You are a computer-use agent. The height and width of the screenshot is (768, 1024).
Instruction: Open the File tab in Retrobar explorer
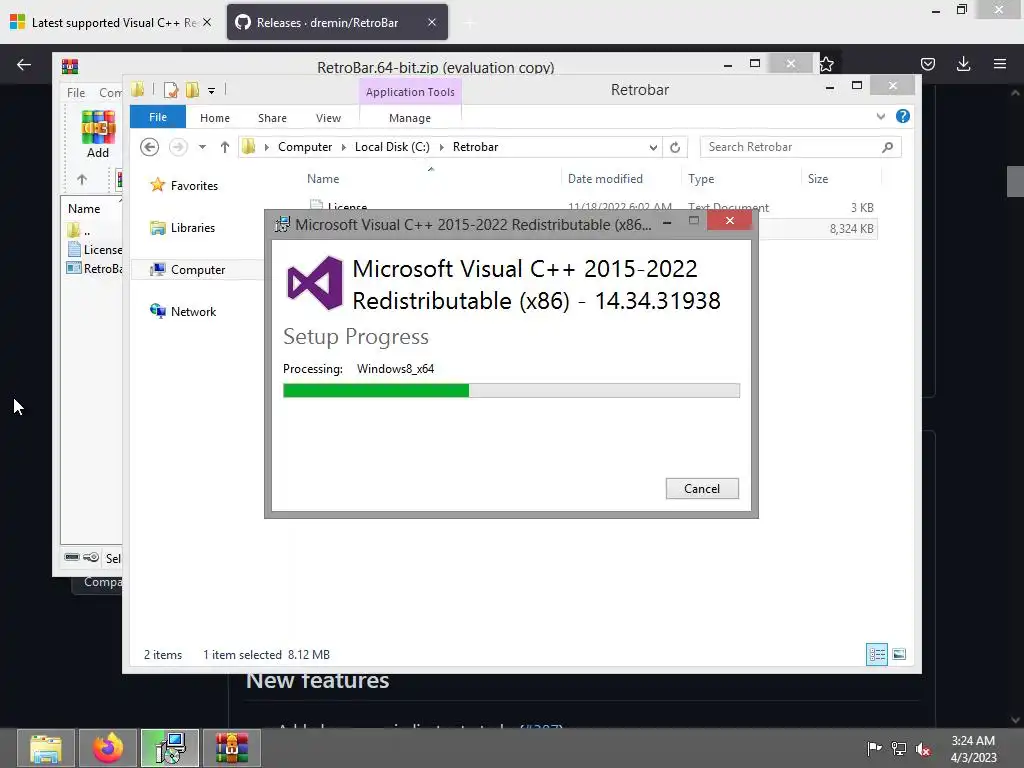click(x=158, y=117)
